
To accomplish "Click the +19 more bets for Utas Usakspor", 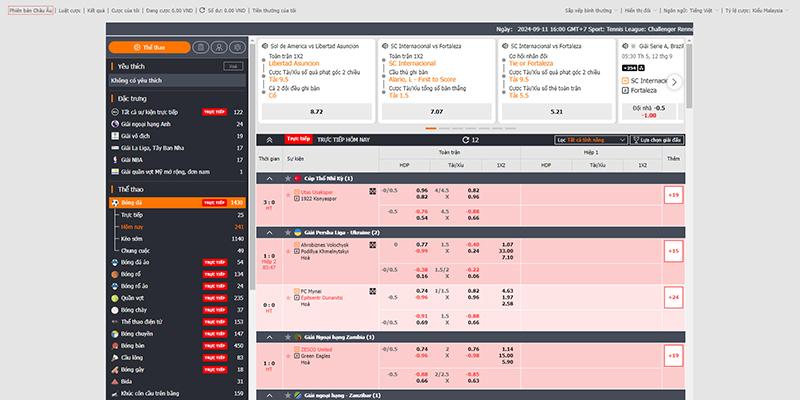I will [673, 195].
